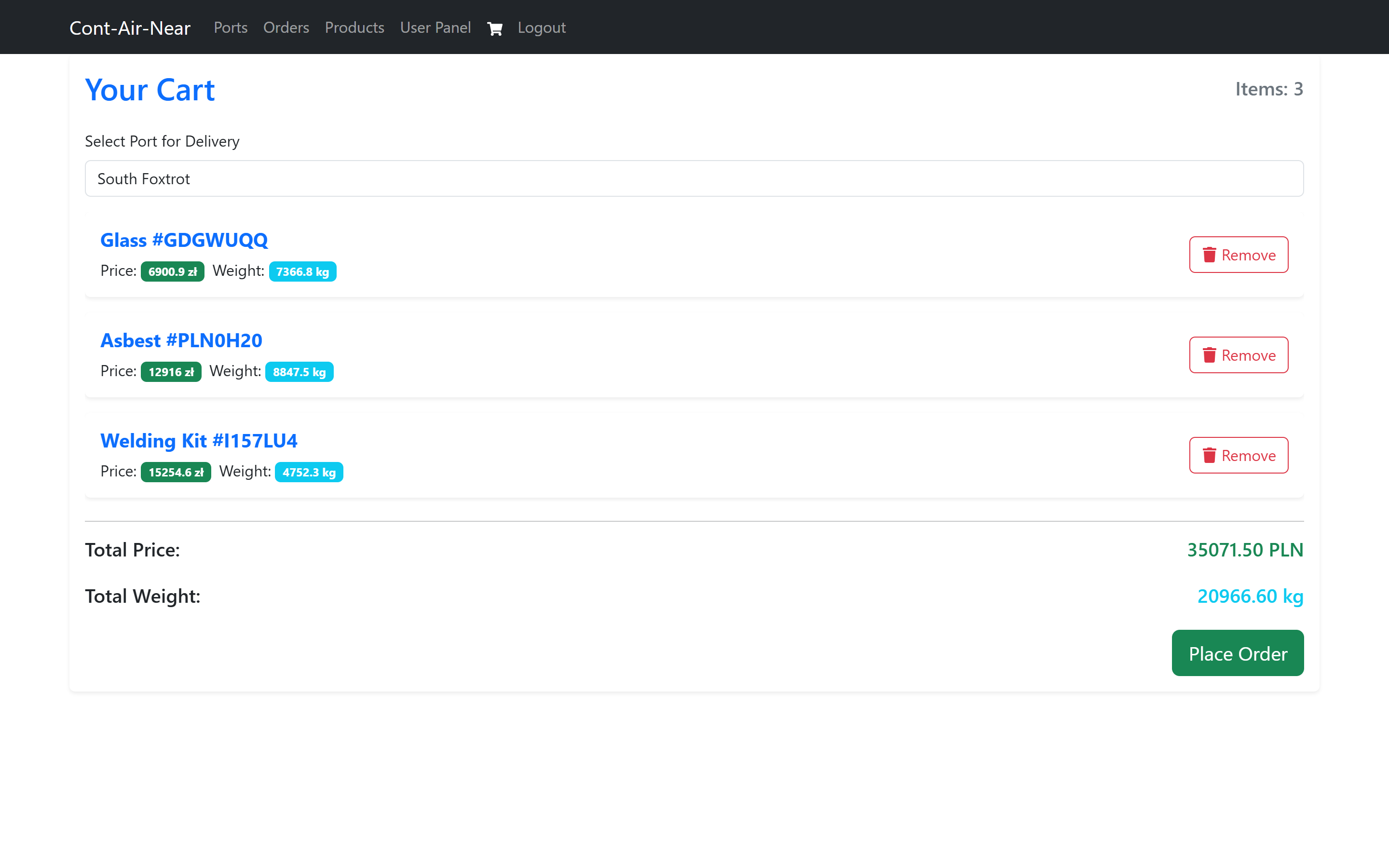
Task: Click the total 20966.60 kg value
Action: (x=1250, y=597)
